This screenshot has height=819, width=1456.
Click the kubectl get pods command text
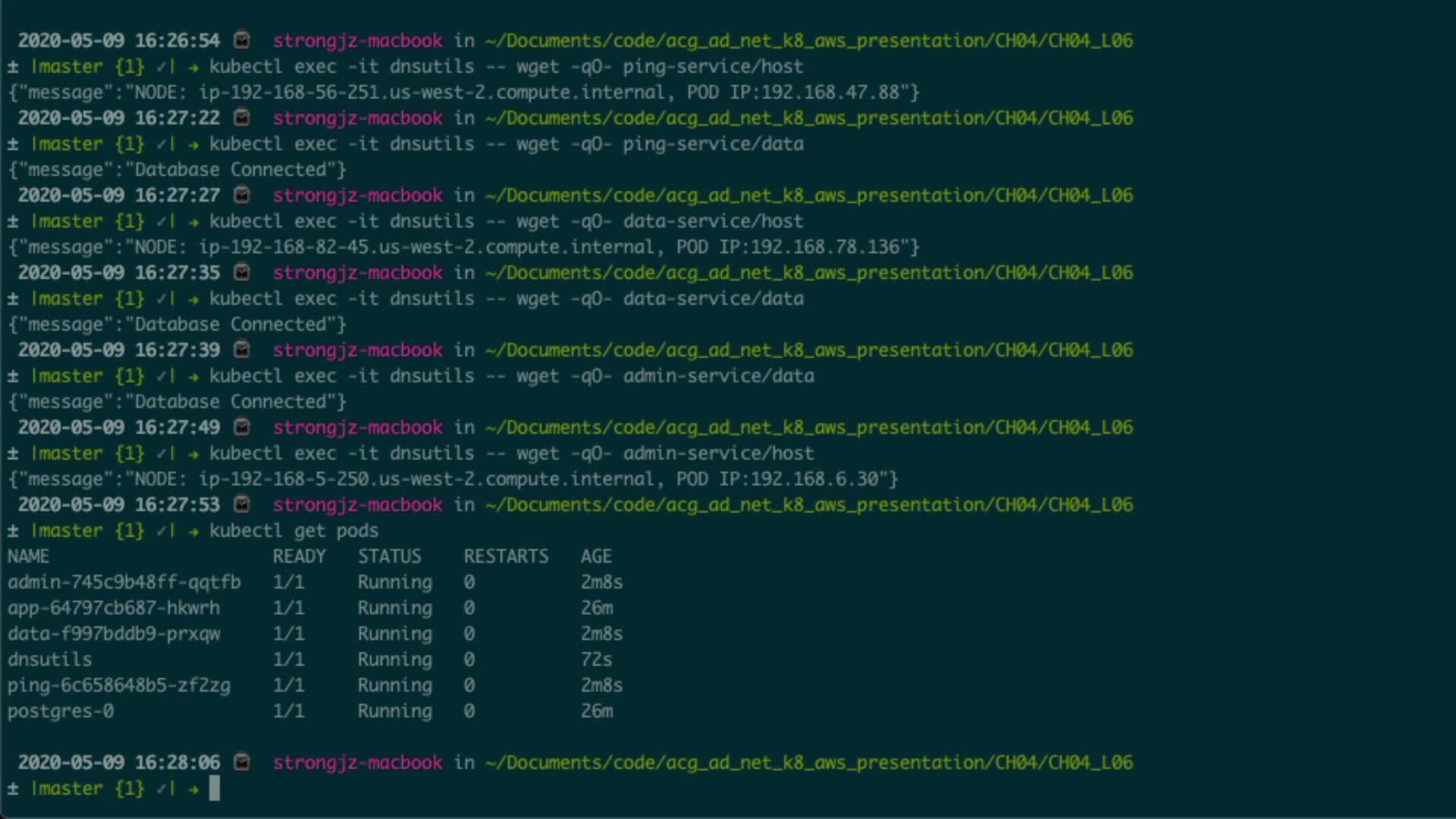pyautogui.click(x=293, y=531)
